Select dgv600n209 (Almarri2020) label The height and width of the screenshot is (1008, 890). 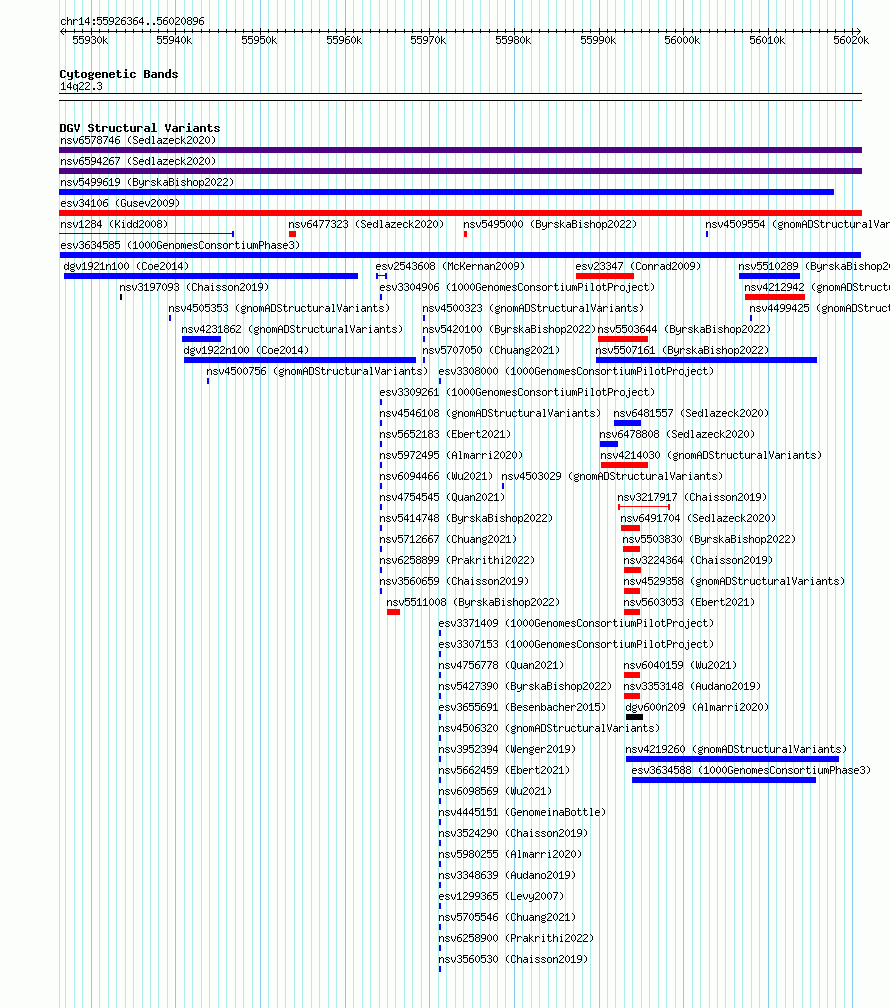coord(697,707)
